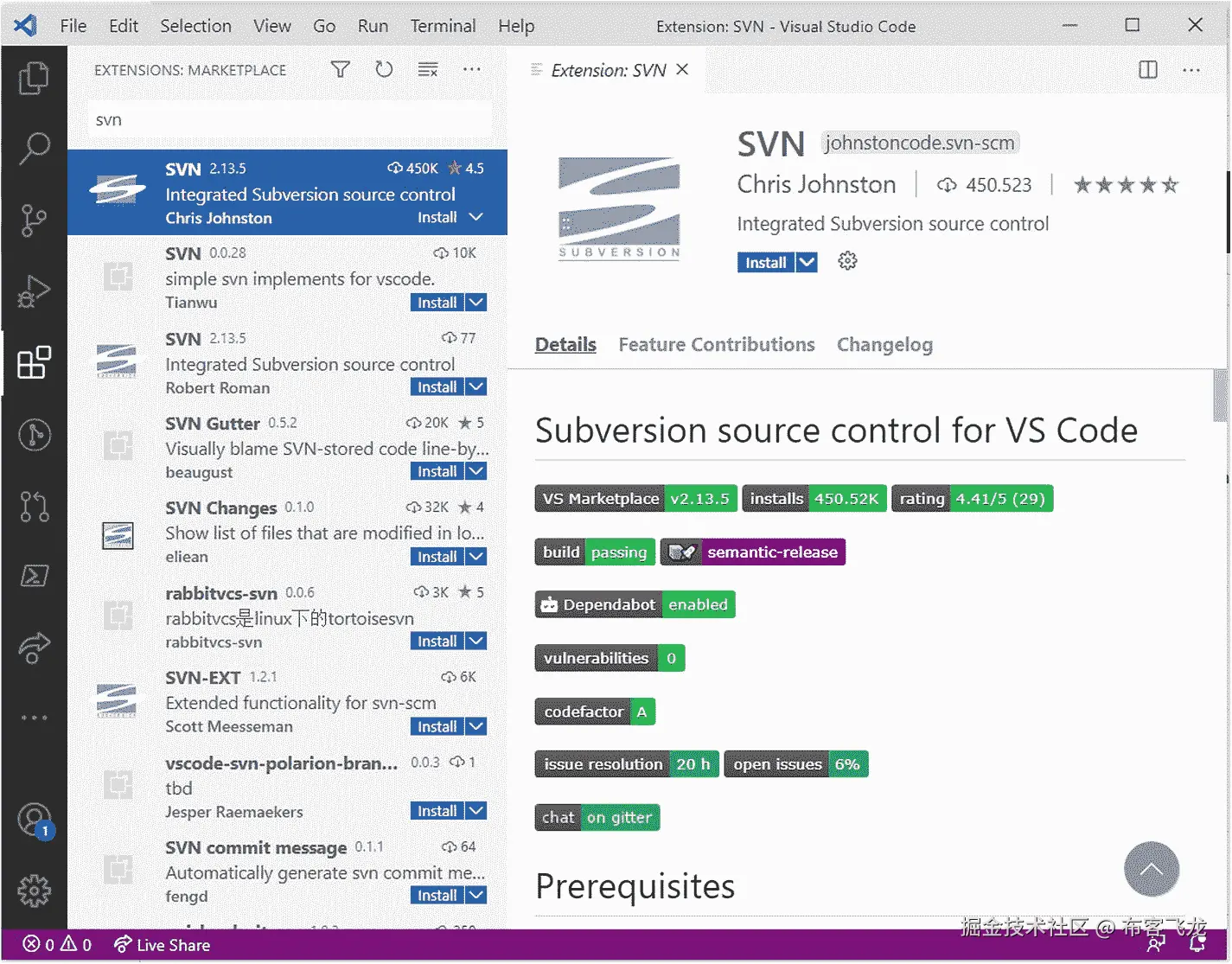Click the VS Marketplace v2.13.5 badge
This screenshot has width=1232, height=964.
point(635,499)
